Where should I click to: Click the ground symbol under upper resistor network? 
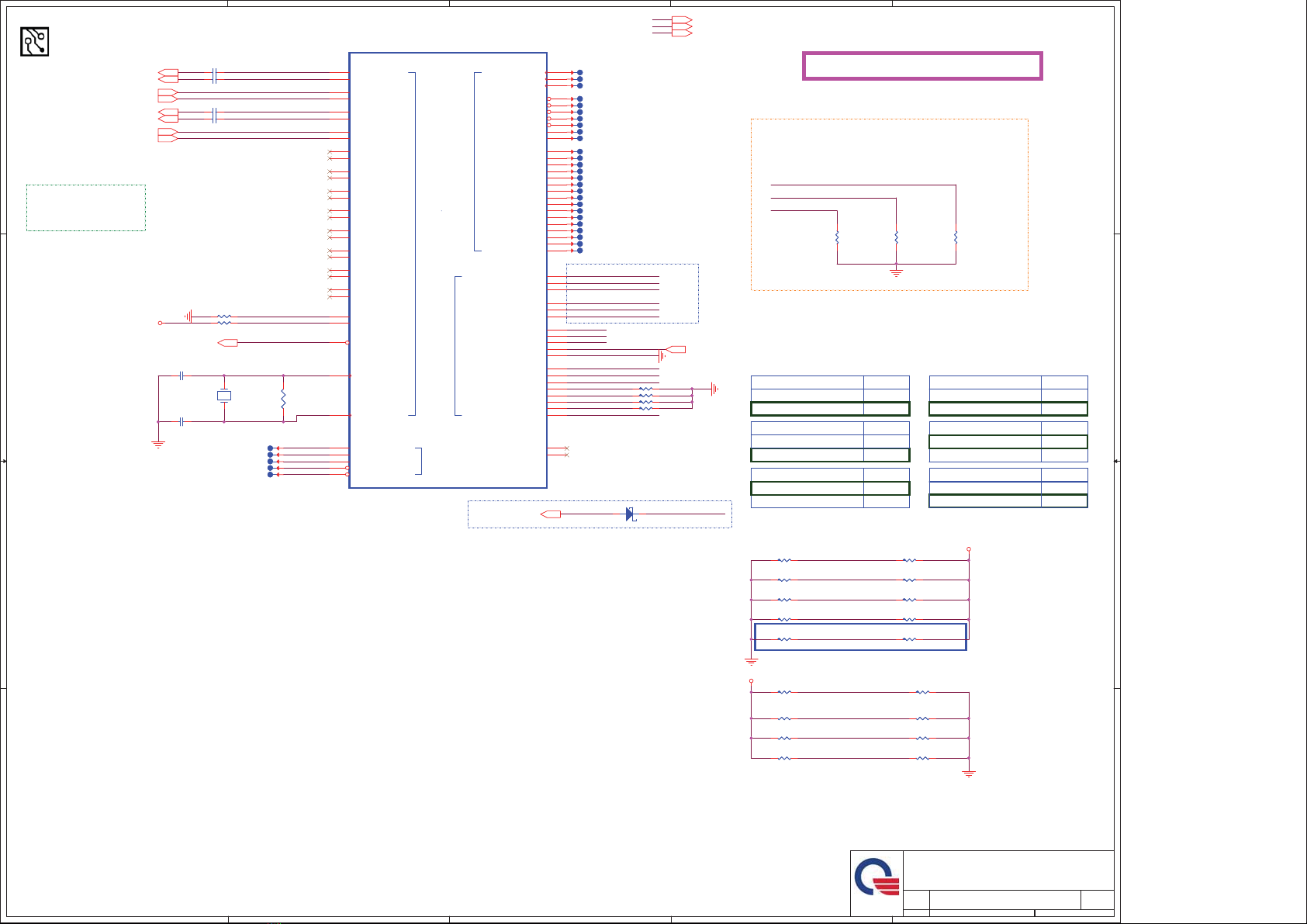click(x=751, y=662)
